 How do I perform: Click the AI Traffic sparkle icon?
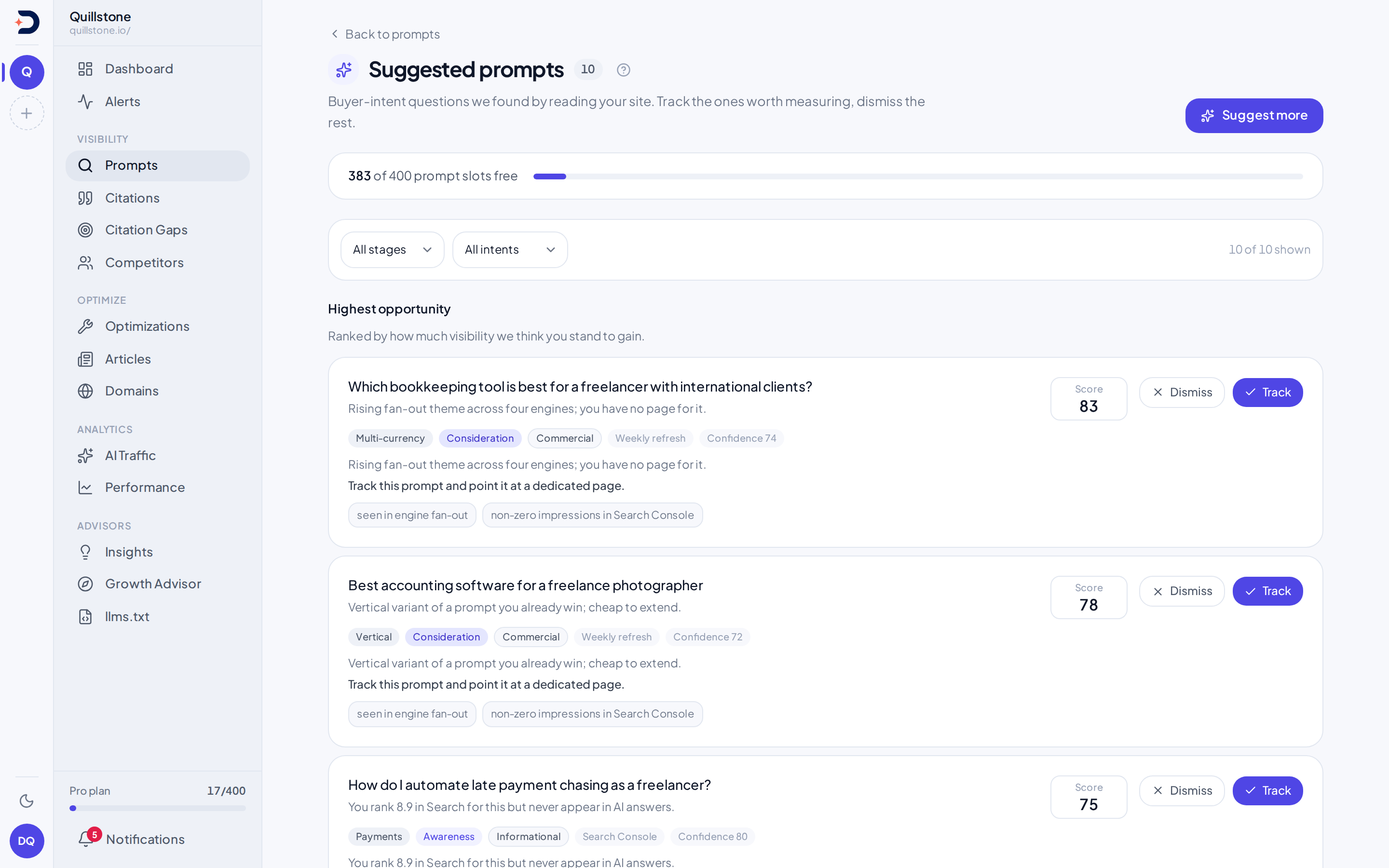[x=85, y=456]
